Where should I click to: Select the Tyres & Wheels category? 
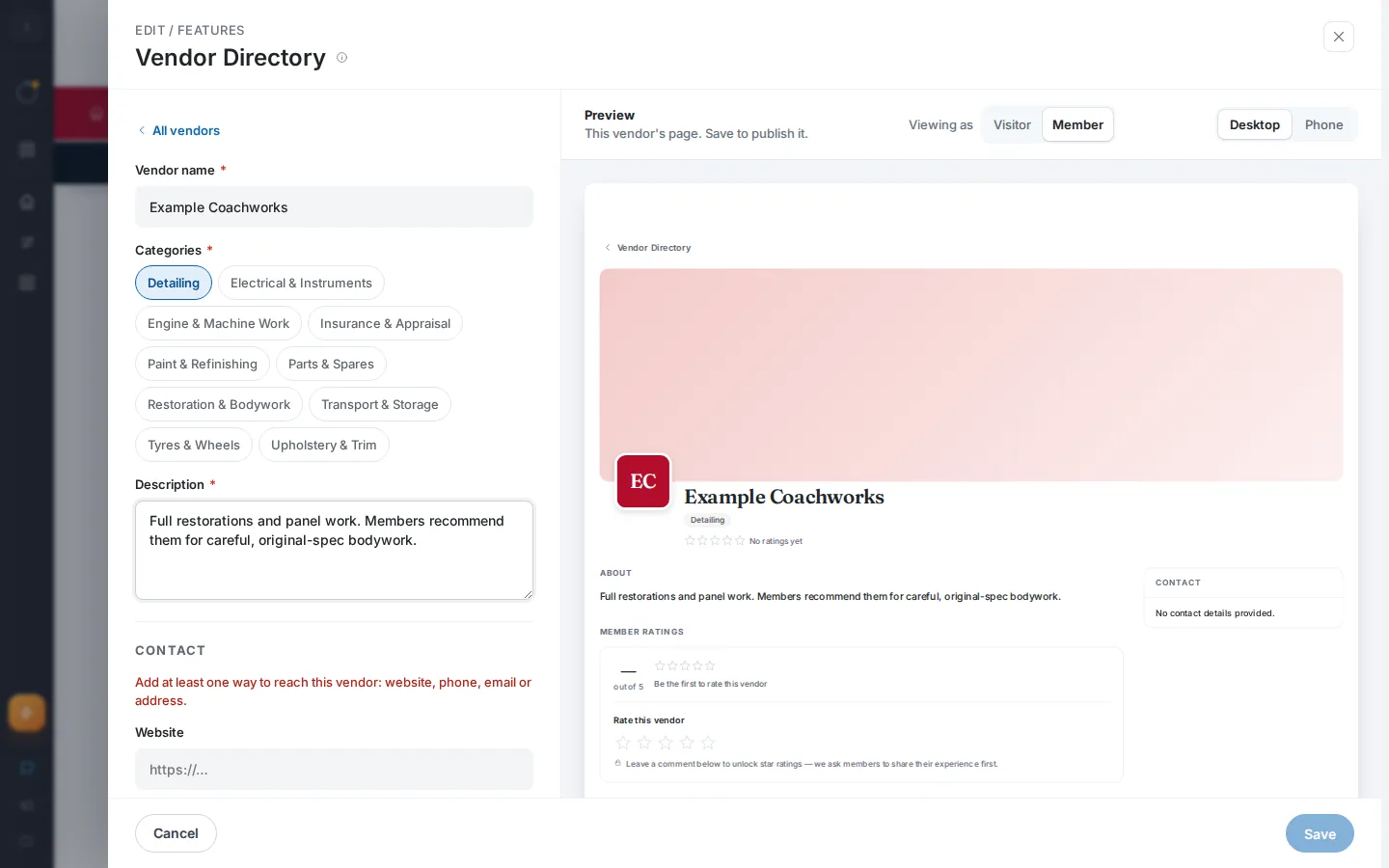pyautogui.click(x=194, y=445)
